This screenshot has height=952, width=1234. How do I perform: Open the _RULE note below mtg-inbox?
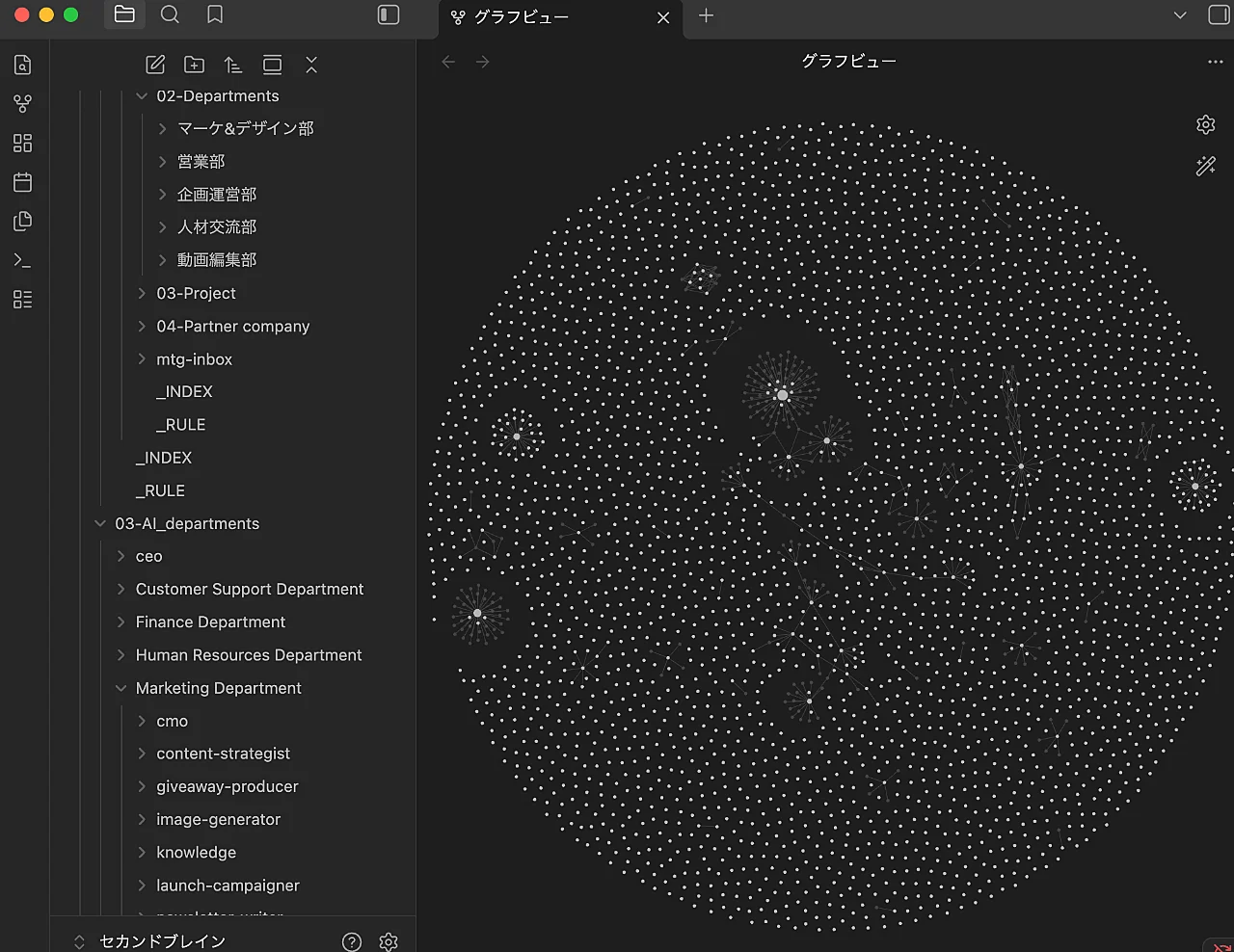click(180, 425)
